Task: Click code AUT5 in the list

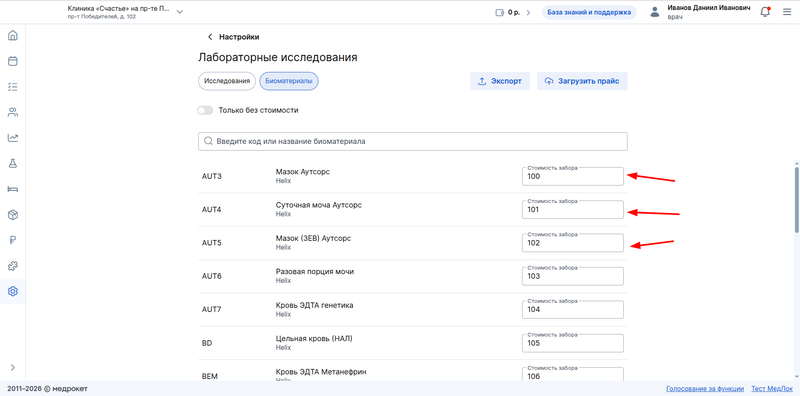Action: [x=211, y=243]
